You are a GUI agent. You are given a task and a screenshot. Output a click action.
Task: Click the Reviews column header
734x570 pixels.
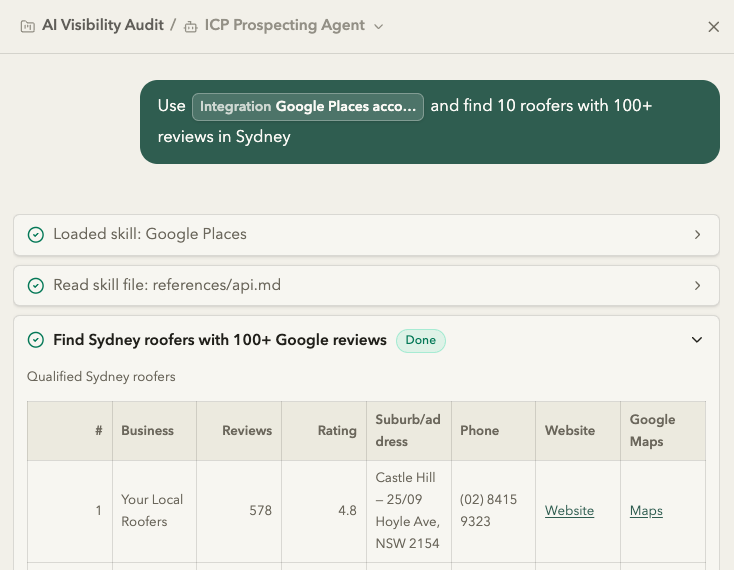pyautogui.click(x=239, y=431)
